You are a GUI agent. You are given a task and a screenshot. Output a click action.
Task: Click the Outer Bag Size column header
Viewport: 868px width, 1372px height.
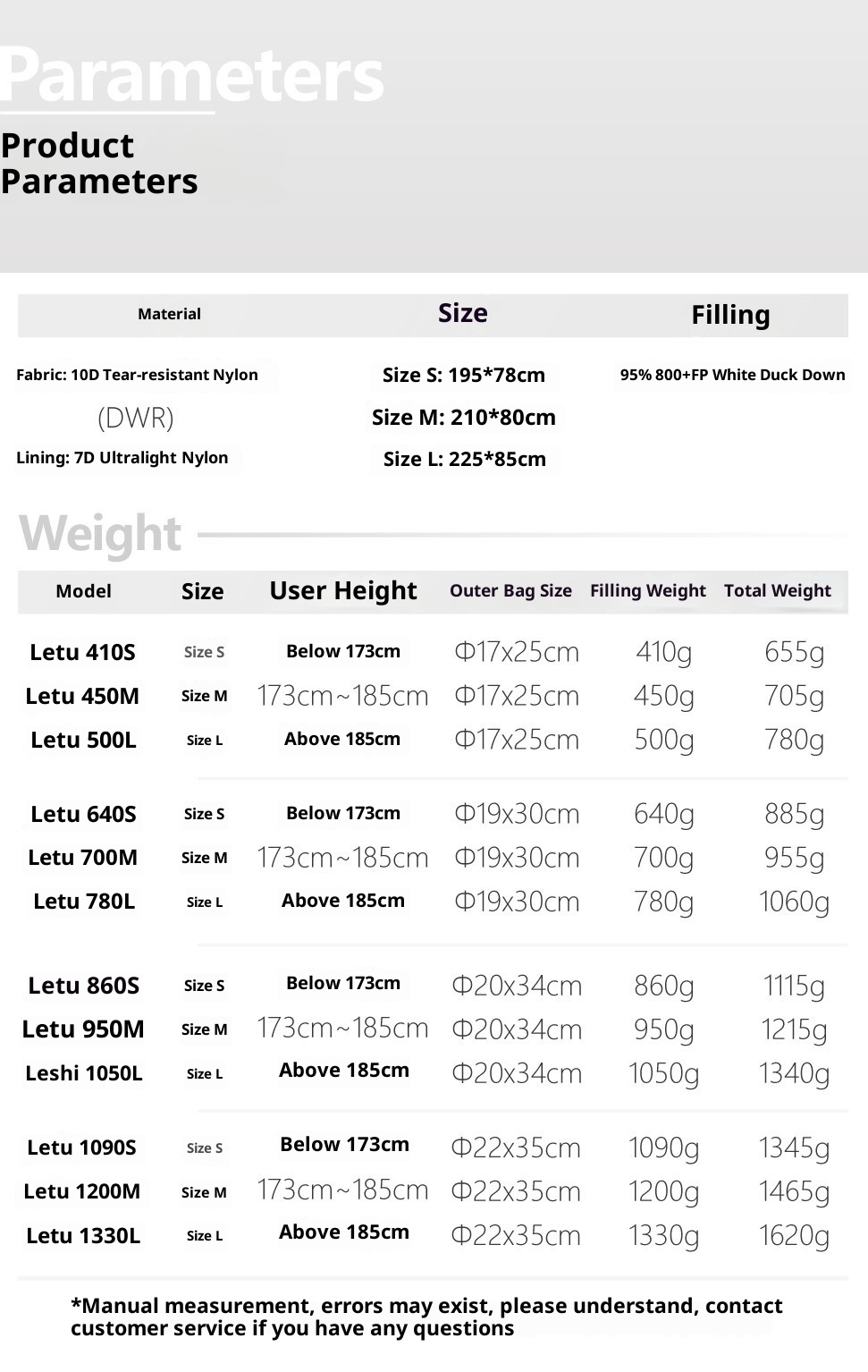coord(510,591)
